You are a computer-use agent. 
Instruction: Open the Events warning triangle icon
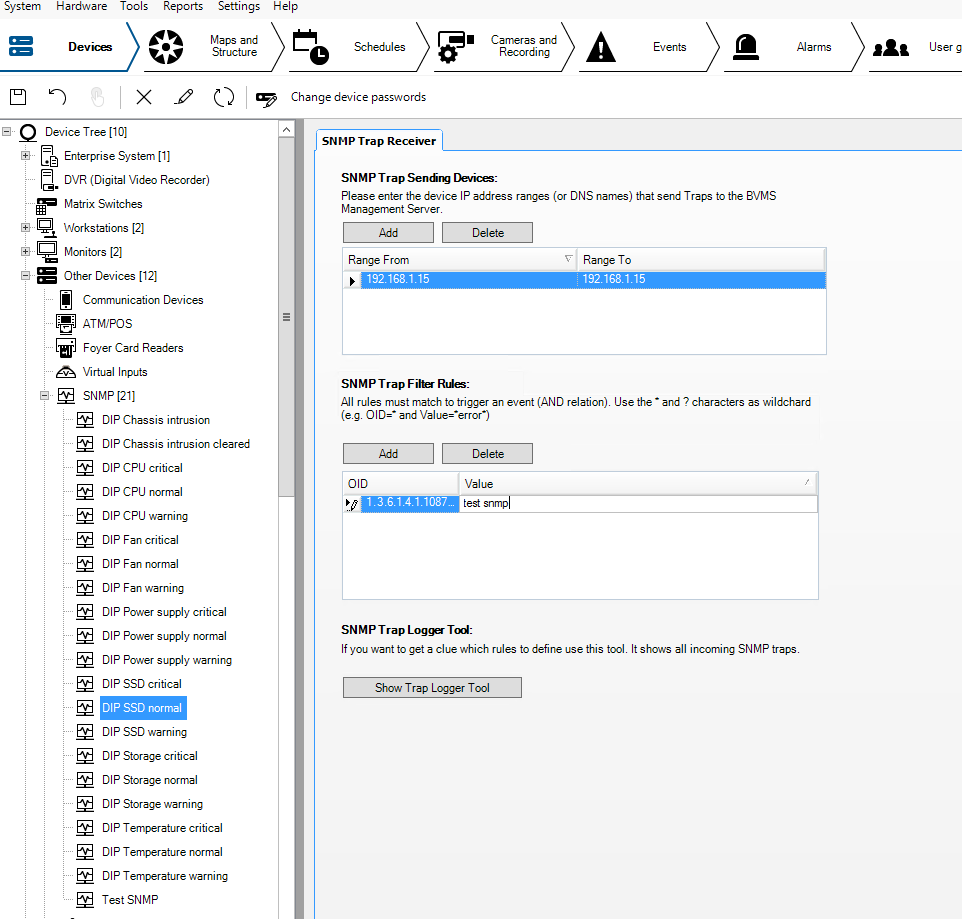[x=600, y=47]
